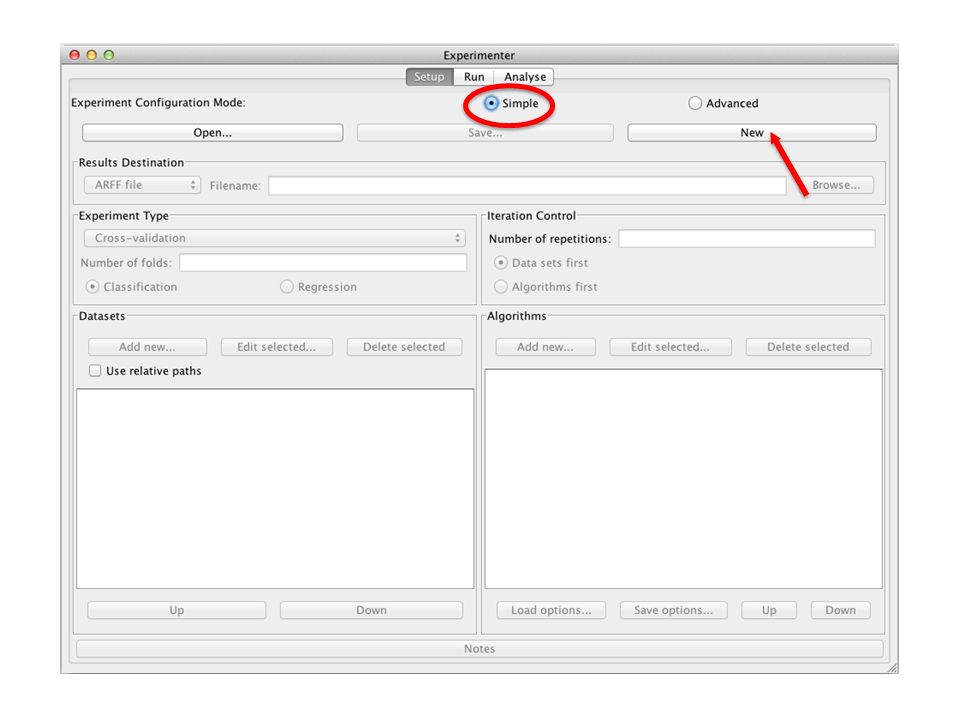Click Browse... for results file
The height and width of the screenshot is (720, 960).
tap(836, 185)
